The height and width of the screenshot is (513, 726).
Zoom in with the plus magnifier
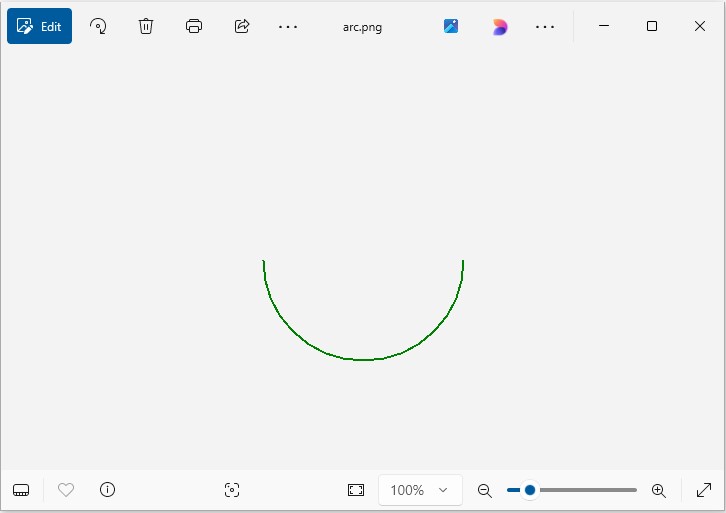tap(658, 490)
